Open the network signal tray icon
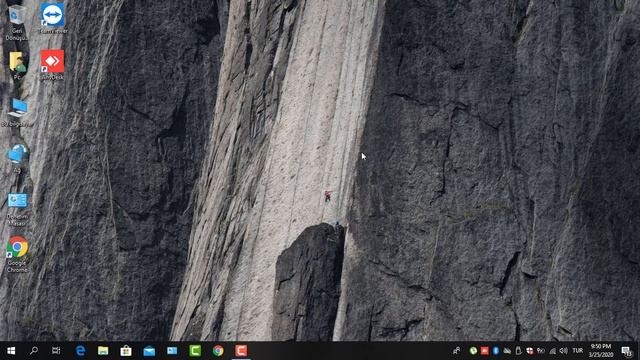Image resolution: width=640 pixels, height=360 pixels. click(552, 351)
